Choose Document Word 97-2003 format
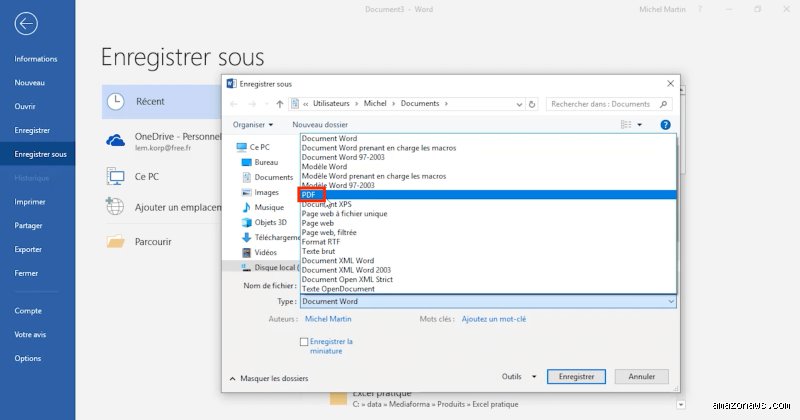 488,157
